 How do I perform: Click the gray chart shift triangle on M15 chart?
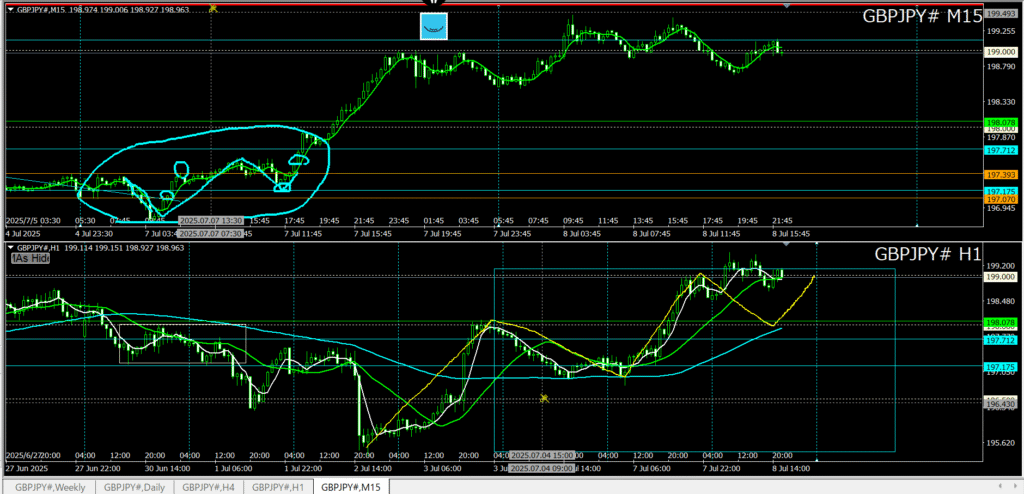(788, 7)
